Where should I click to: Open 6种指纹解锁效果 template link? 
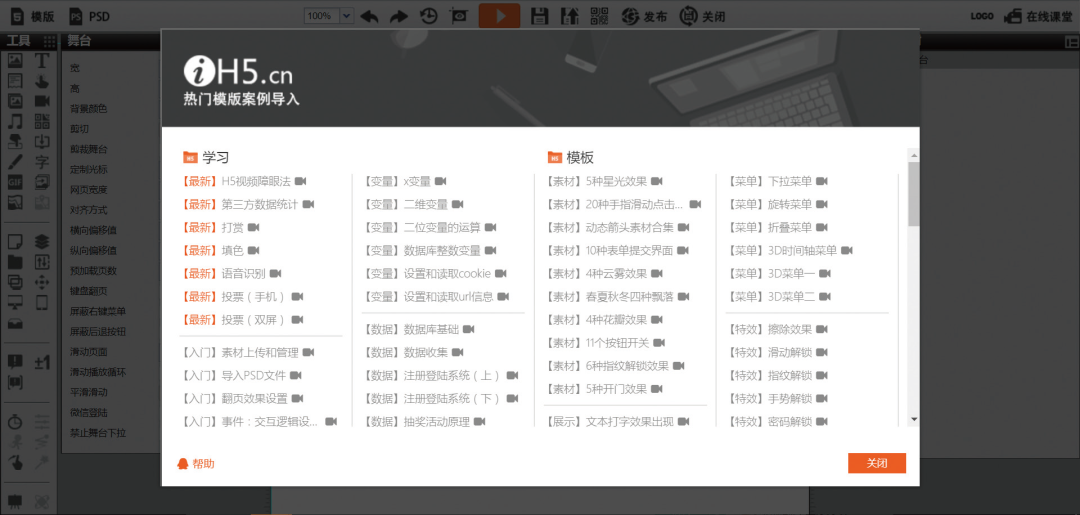(x=627, y=366)
